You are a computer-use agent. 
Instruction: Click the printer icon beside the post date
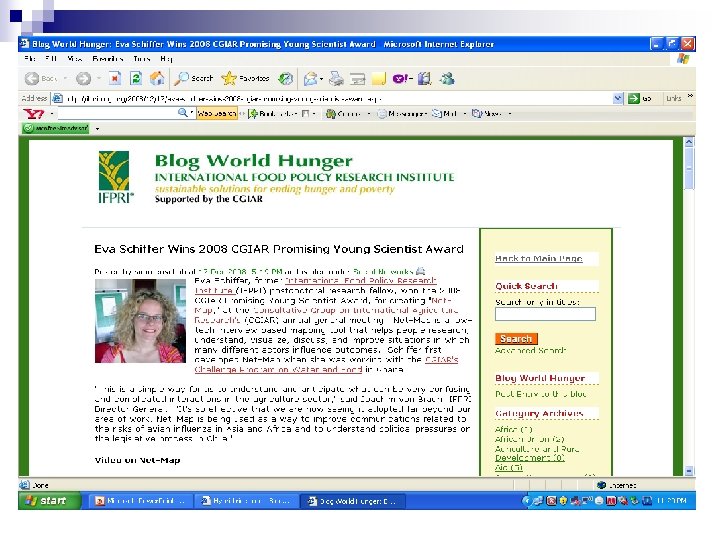(421, 271)
